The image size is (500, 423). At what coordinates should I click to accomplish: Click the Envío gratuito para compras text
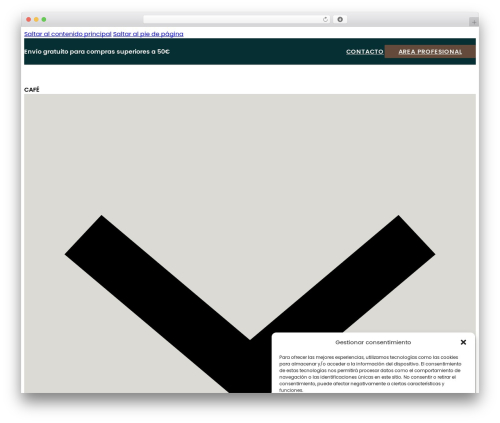coord(97,52)
